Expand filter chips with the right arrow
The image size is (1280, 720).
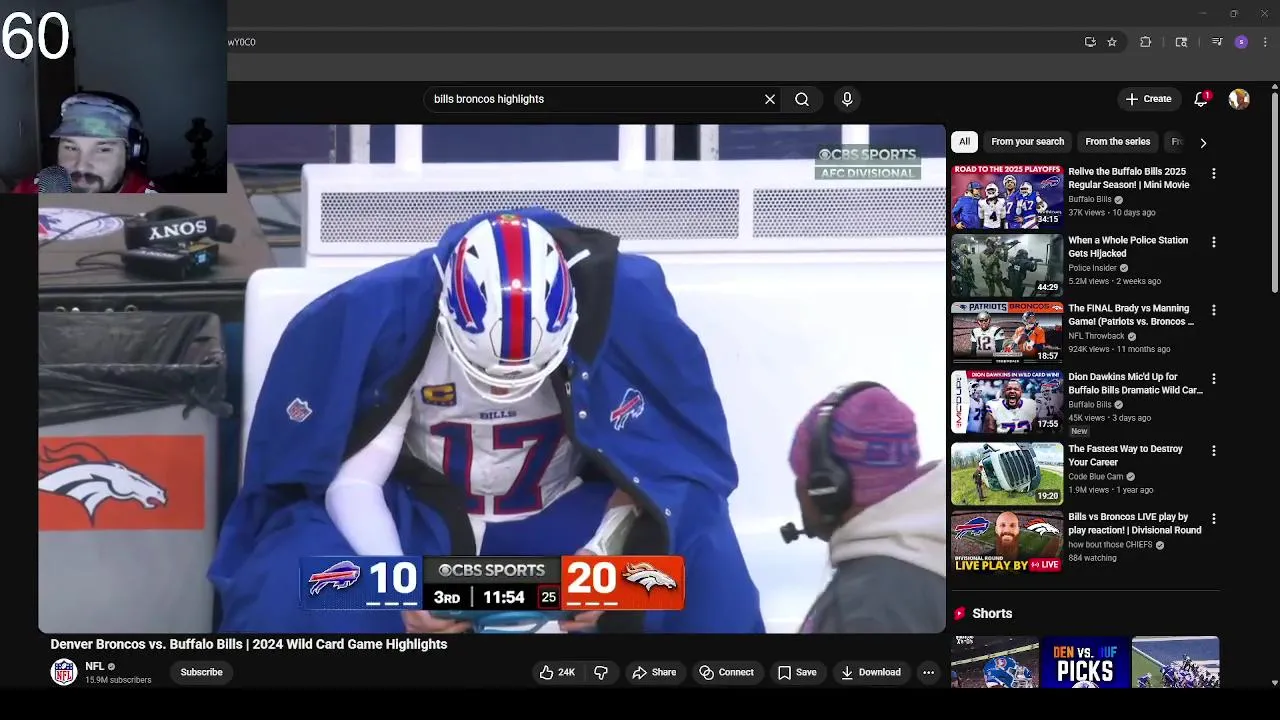tap(1203, 142)
